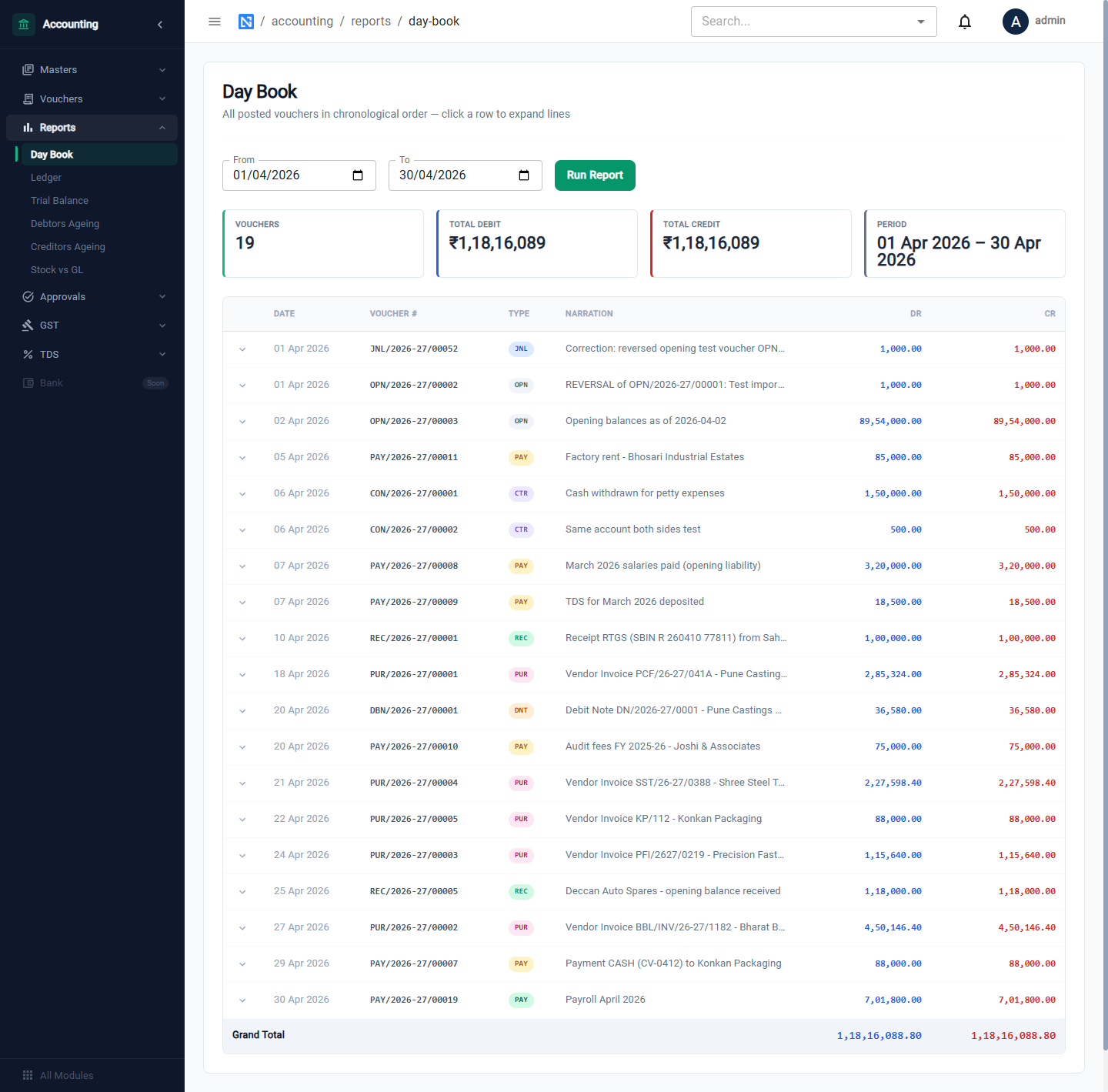Image resolution: width=1108 pixels, height=1092 pixels.
Task: Go to accounting breadcrumb link
Action: (x=302, y=22)
